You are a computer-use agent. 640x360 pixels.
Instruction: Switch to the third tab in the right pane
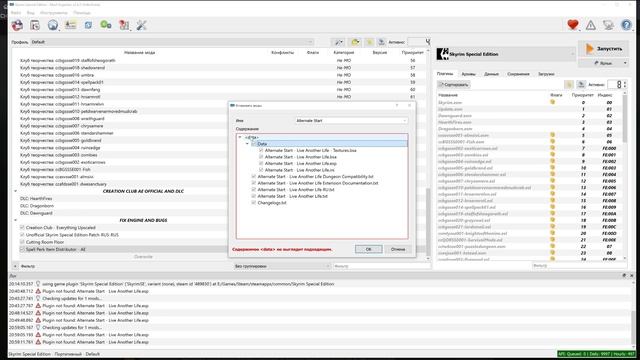tap(491, 74)
